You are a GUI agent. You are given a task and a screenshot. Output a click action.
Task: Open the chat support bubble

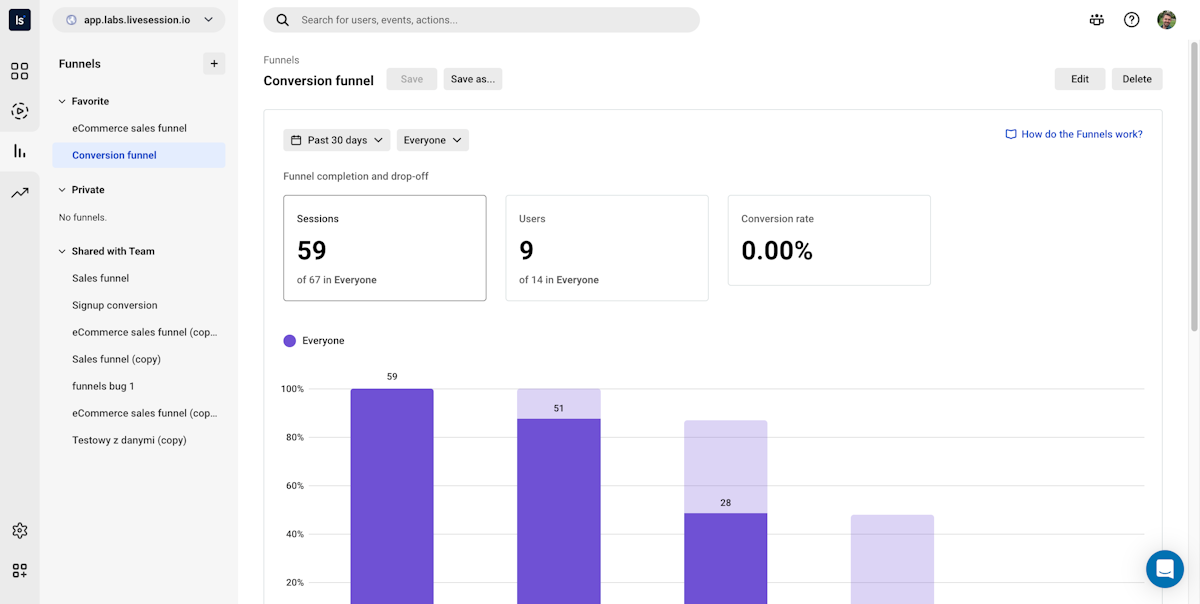tap(1164, 569)
